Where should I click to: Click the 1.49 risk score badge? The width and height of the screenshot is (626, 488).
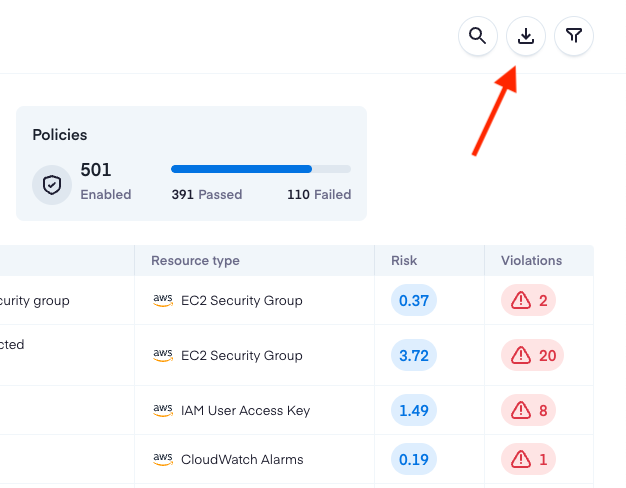(414, 410)
